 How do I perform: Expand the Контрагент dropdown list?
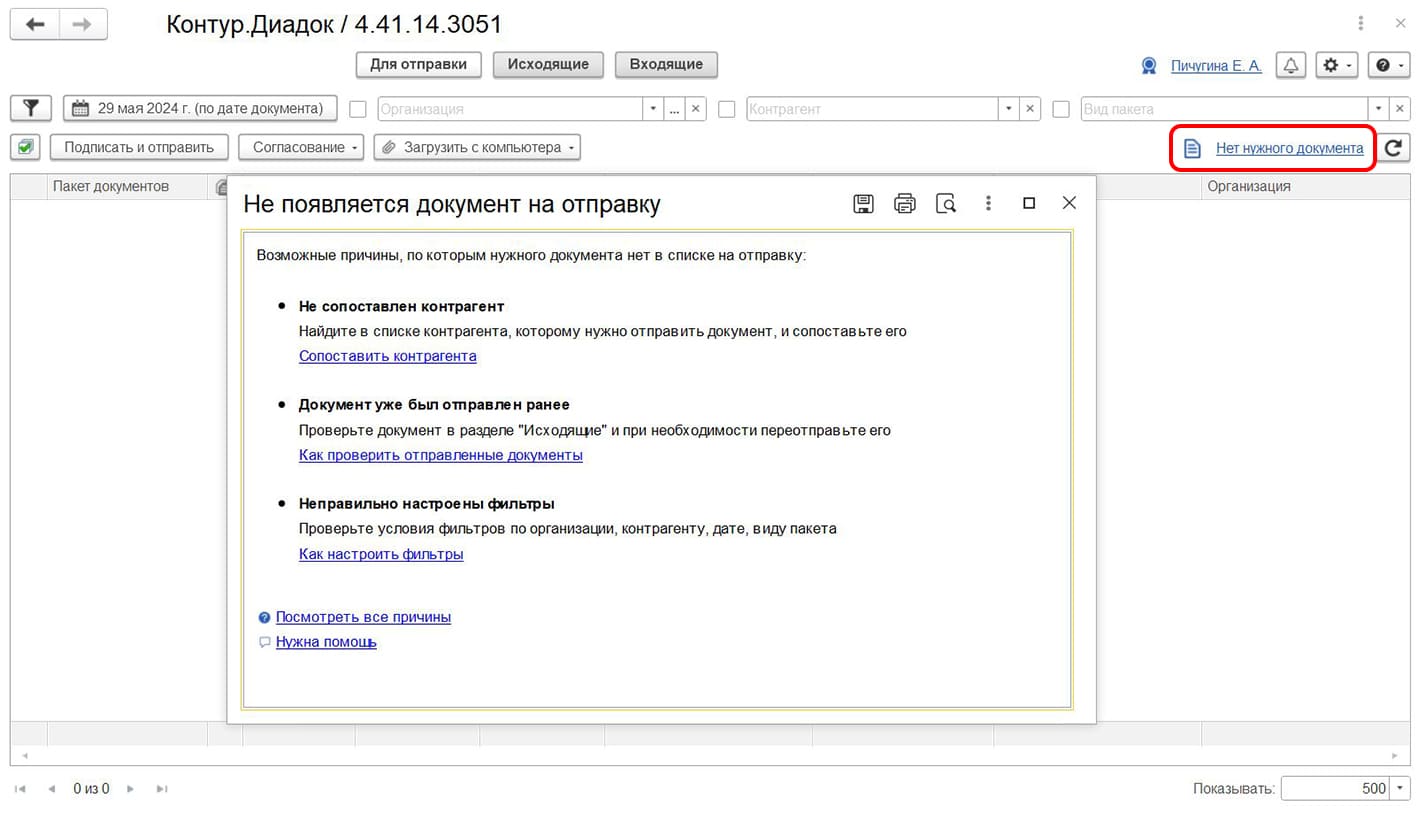pos(1009,109)
